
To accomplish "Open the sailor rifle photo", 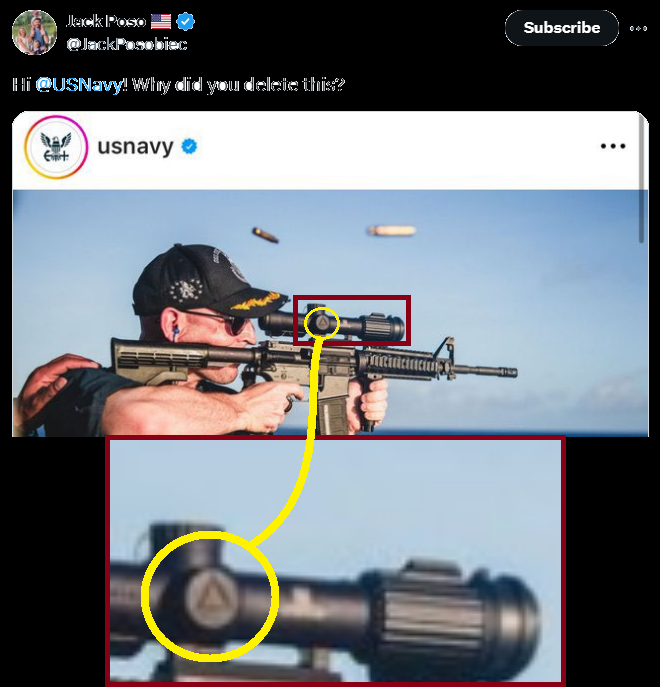I will pos(330,312).
